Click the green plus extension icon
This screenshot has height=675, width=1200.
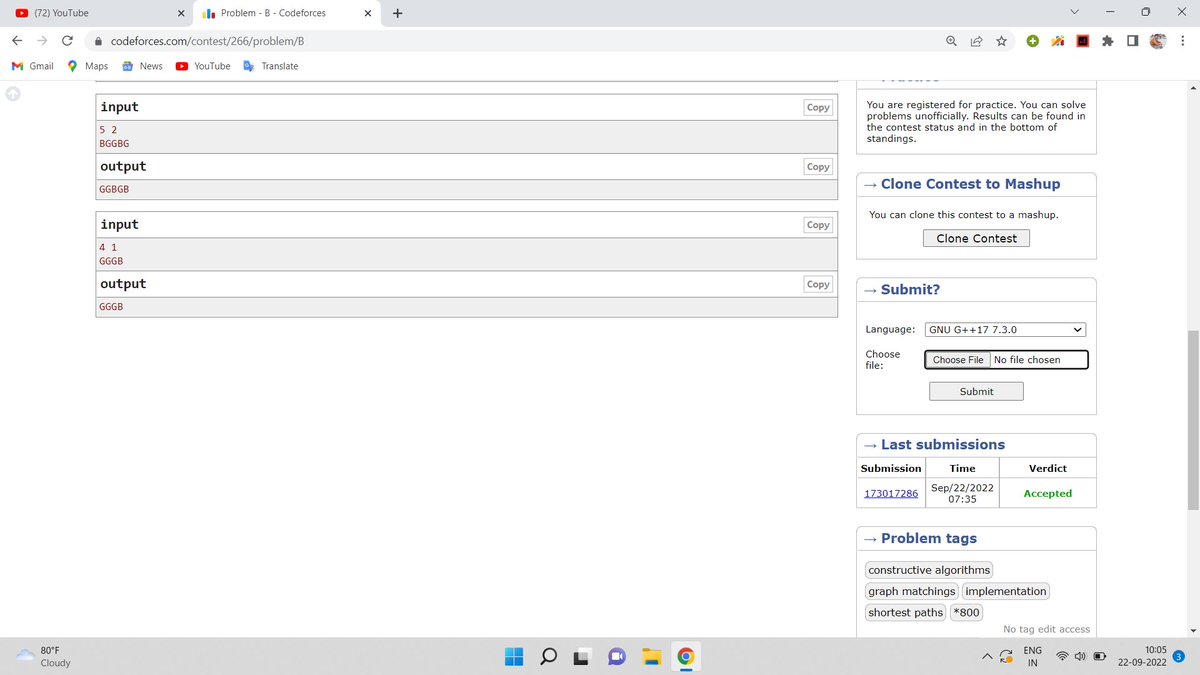coord(1032,41)
